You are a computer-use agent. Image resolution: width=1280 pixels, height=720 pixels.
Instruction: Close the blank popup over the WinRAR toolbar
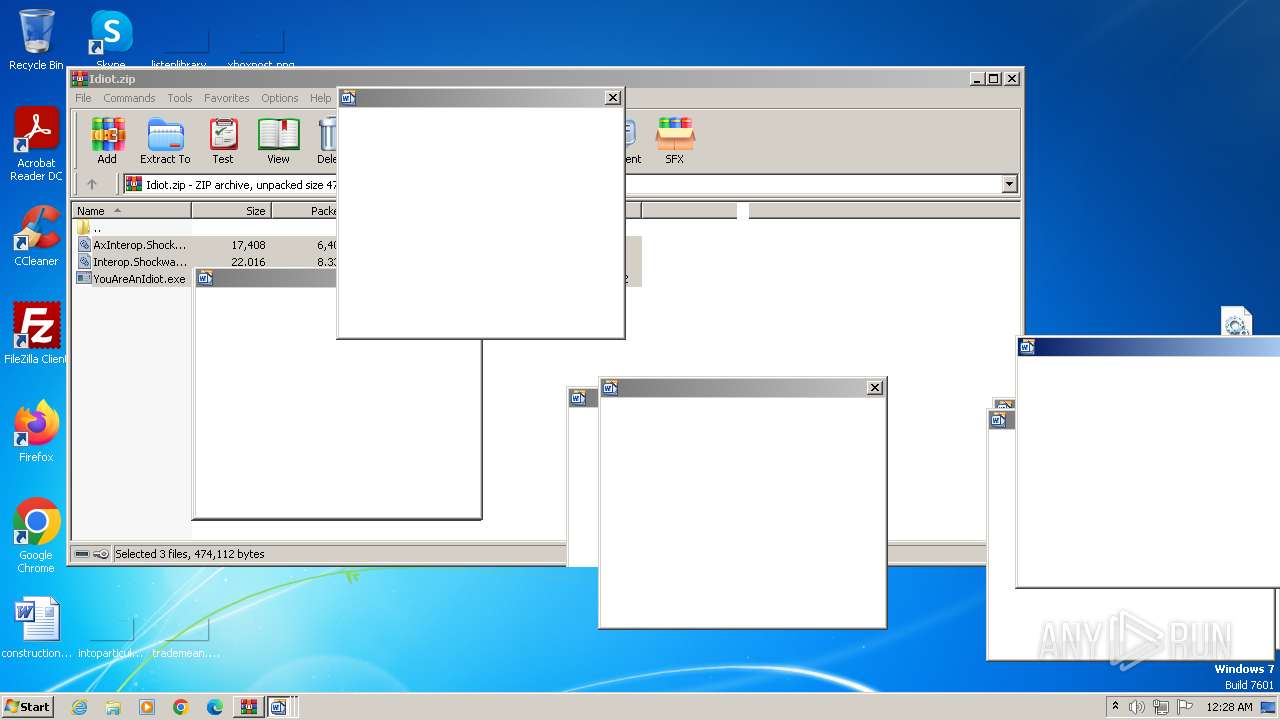pyautogui.click(x=613, y=97)
